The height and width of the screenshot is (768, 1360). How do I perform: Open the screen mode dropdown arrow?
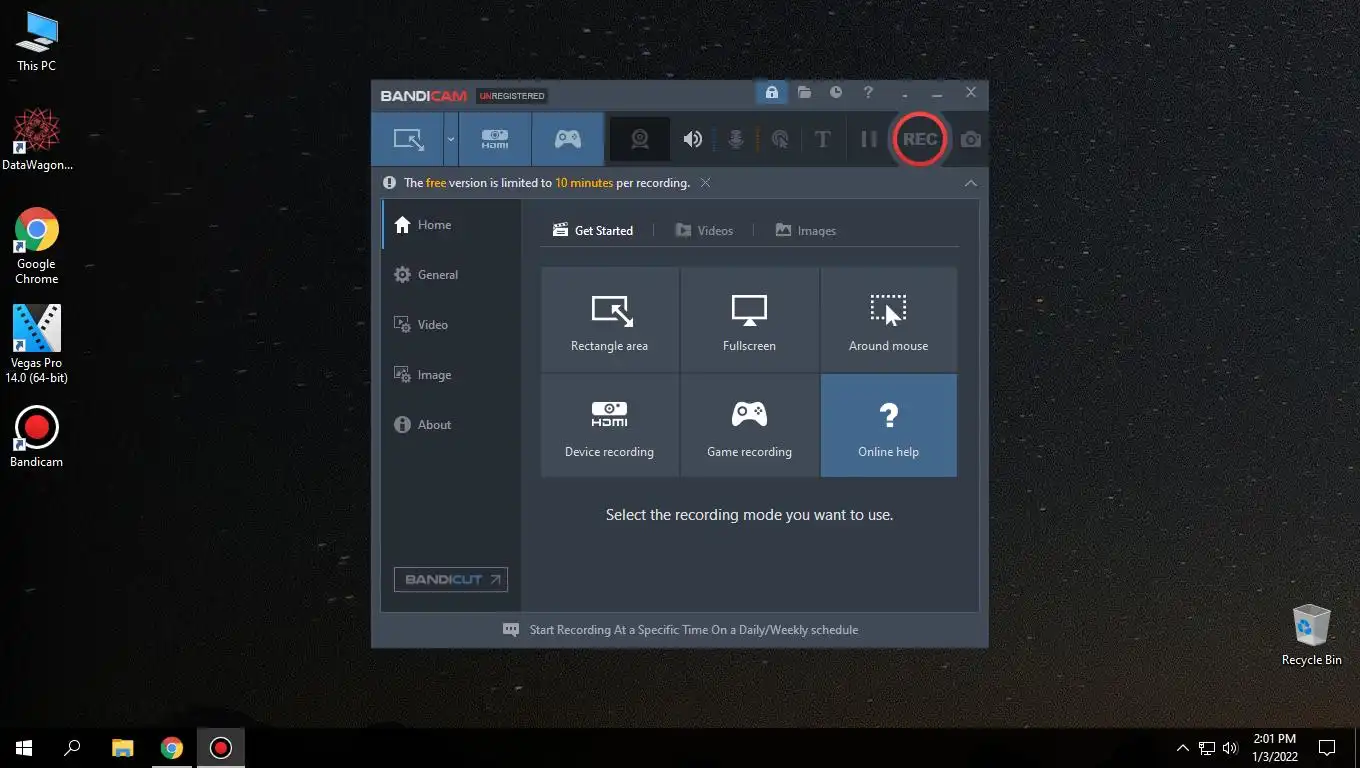click(451, 139)
